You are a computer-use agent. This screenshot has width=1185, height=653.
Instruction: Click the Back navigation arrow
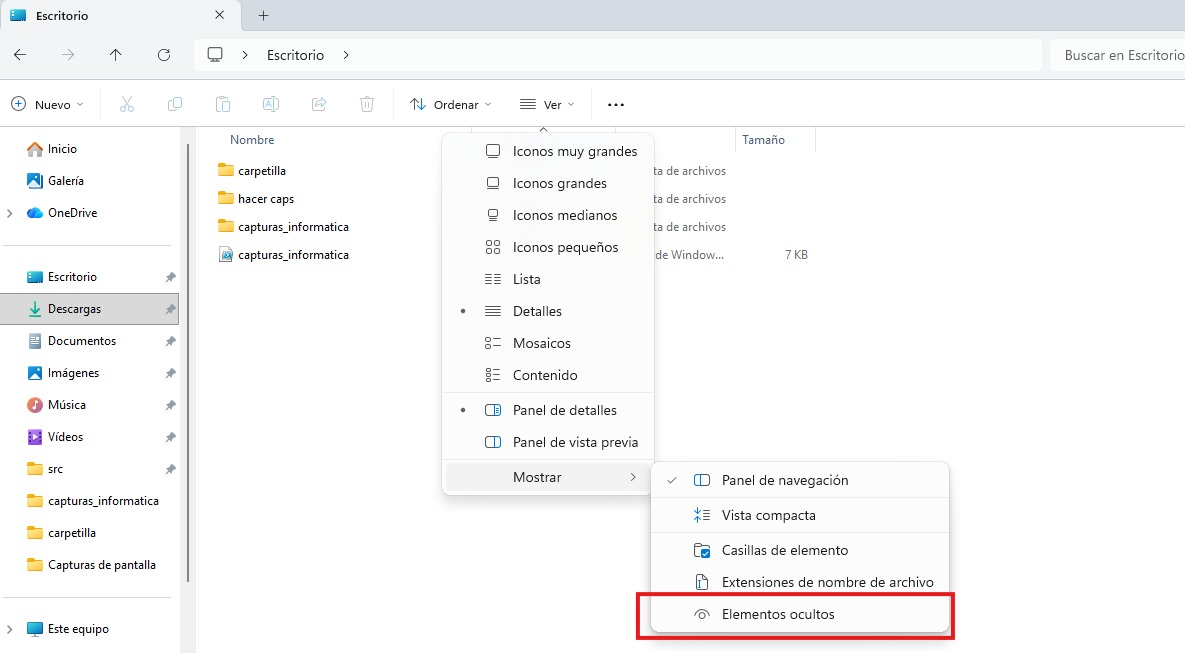20,54
